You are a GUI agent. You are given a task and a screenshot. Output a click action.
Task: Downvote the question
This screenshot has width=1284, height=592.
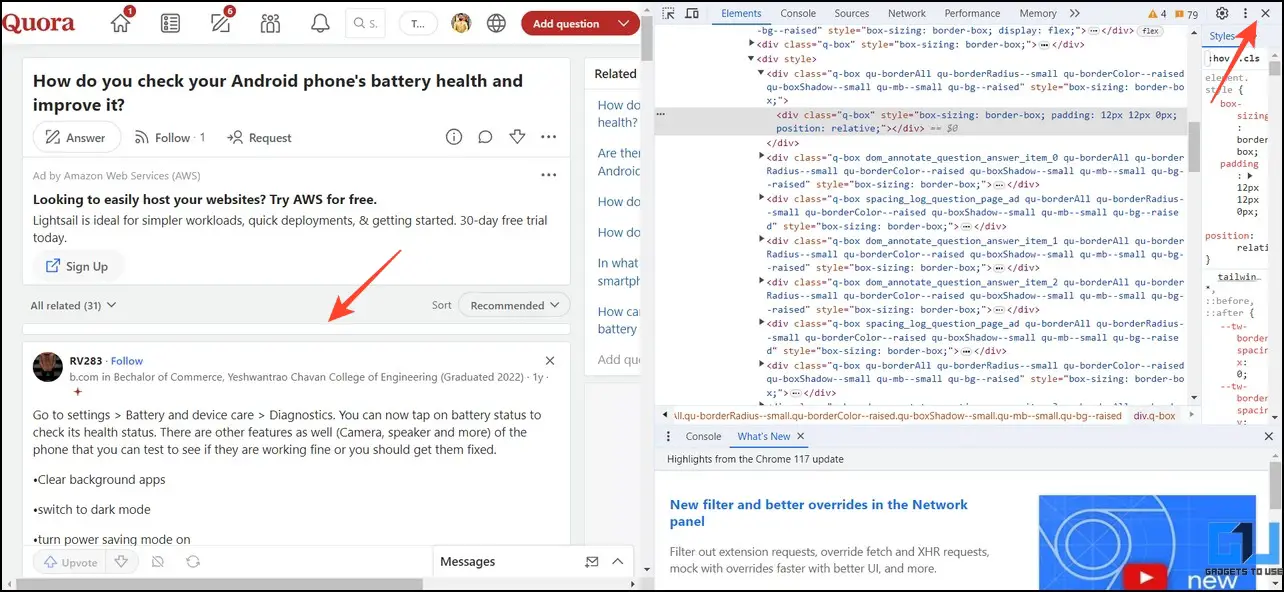coord(517,137)
